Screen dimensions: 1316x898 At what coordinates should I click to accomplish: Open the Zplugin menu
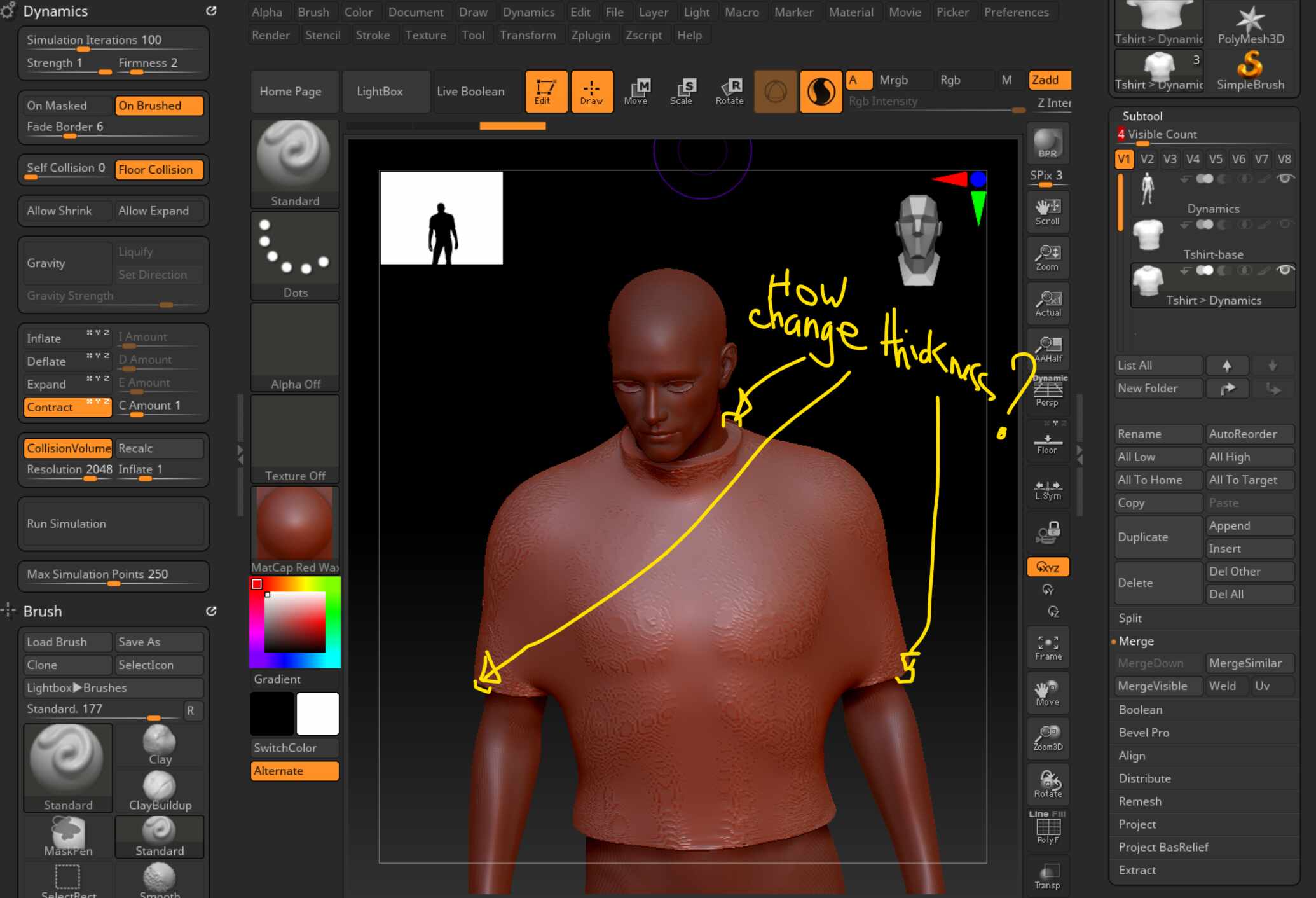591,35
